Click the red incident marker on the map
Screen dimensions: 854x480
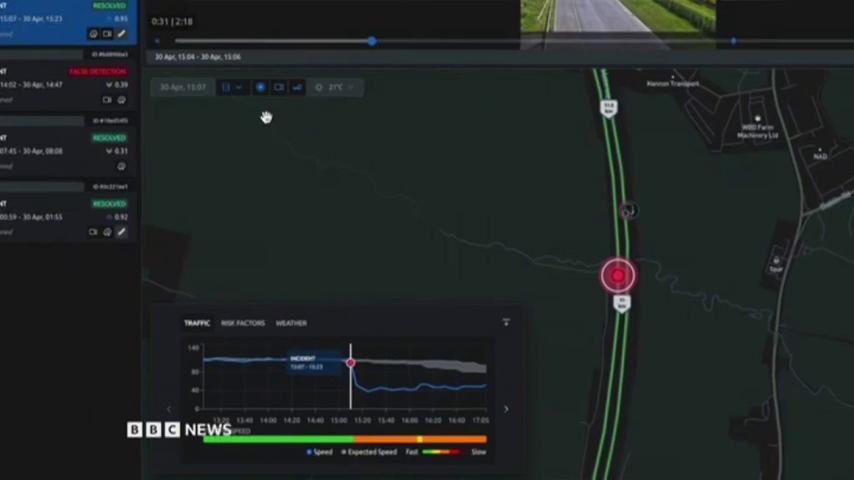(x=618, y=275)
